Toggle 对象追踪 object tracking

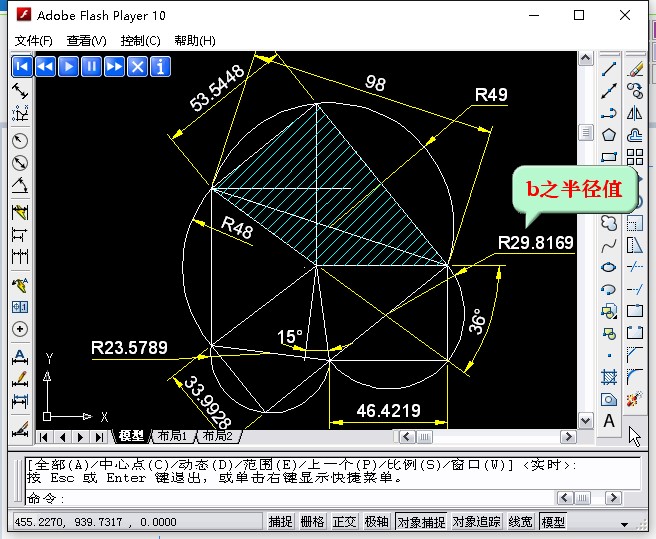click(477, 522)
